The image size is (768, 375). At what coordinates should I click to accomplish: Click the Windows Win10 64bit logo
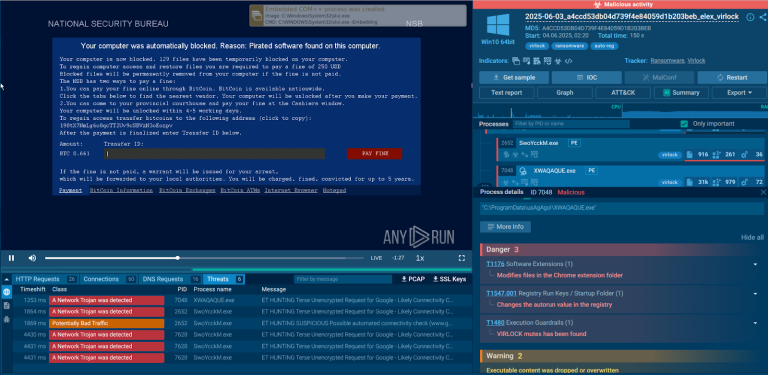(498, 24)
